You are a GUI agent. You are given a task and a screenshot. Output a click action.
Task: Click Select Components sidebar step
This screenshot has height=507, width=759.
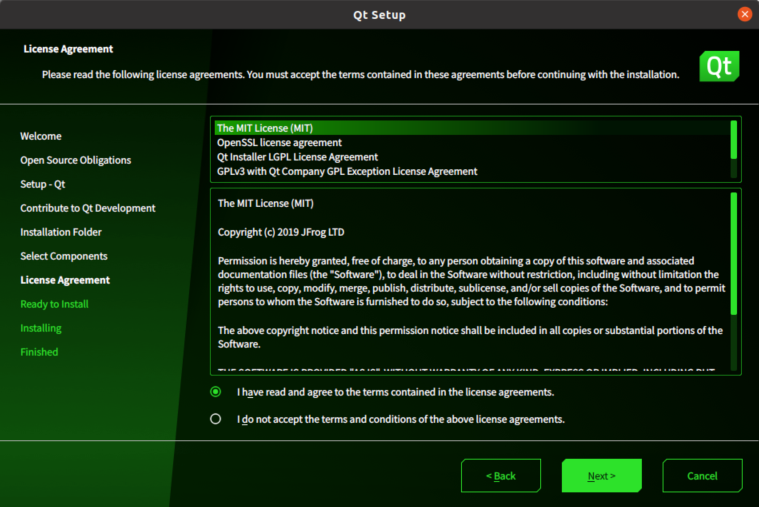coord(64,256)
